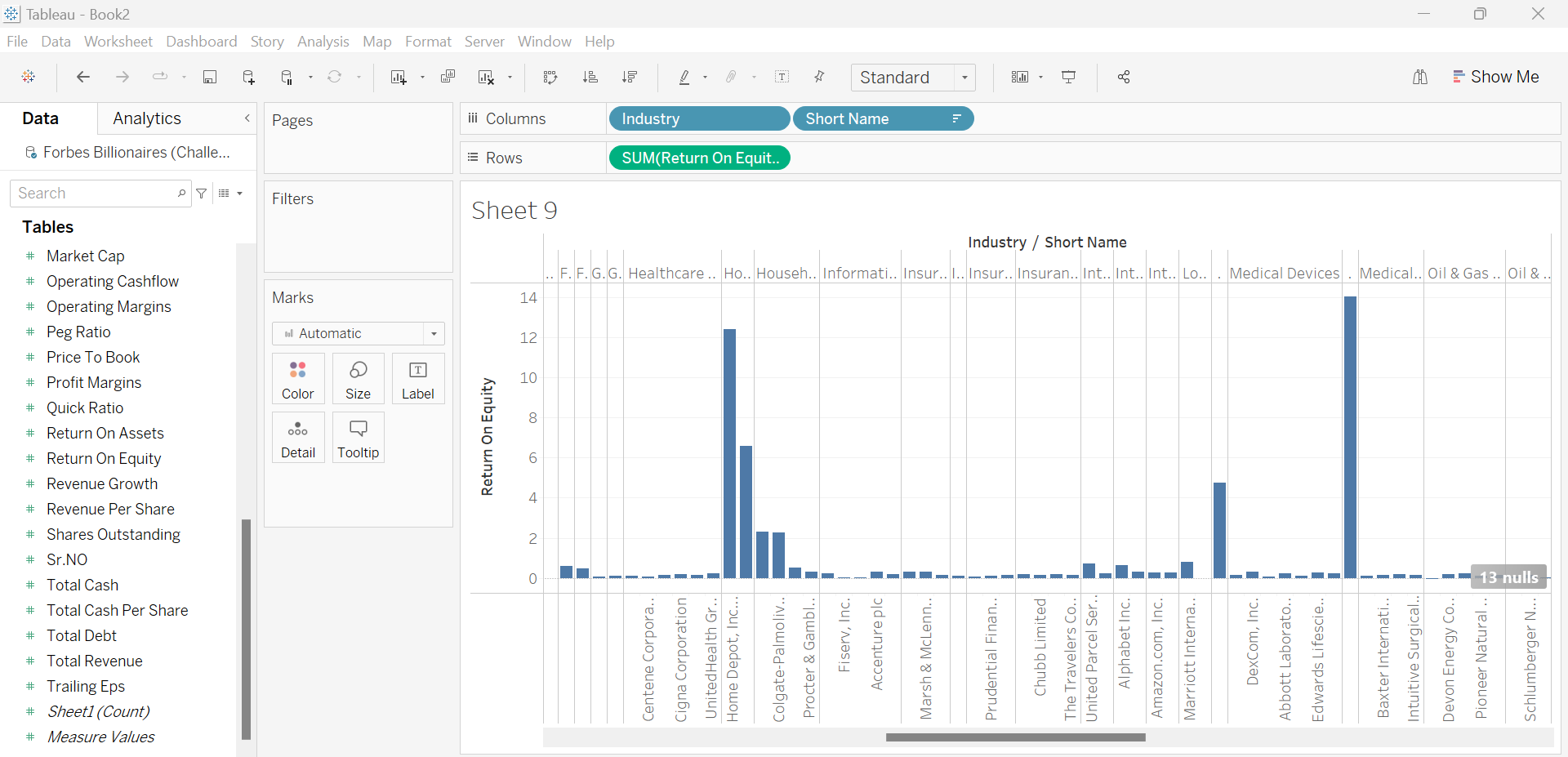Click the horizontal chart scrollbar thumb
The height and width of the screenshot is (757, 1568).
click(1015, 737)
